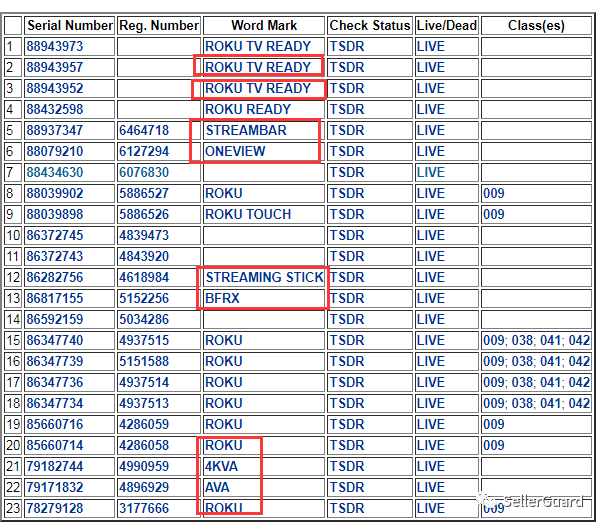
Task: Click row number 23 cell
Action: (x=13, y=508)
